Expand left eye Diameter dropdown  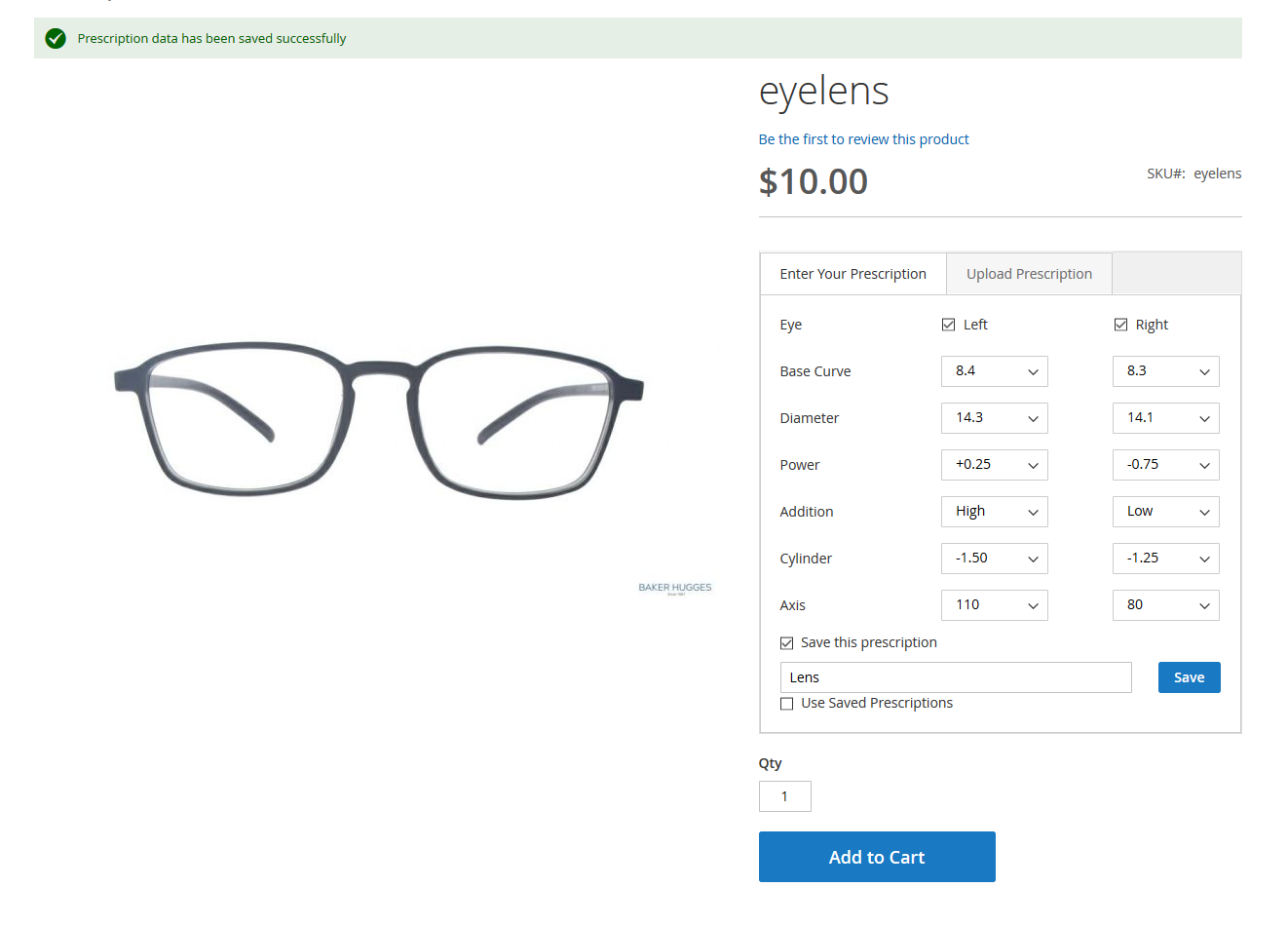pos(994,418)
